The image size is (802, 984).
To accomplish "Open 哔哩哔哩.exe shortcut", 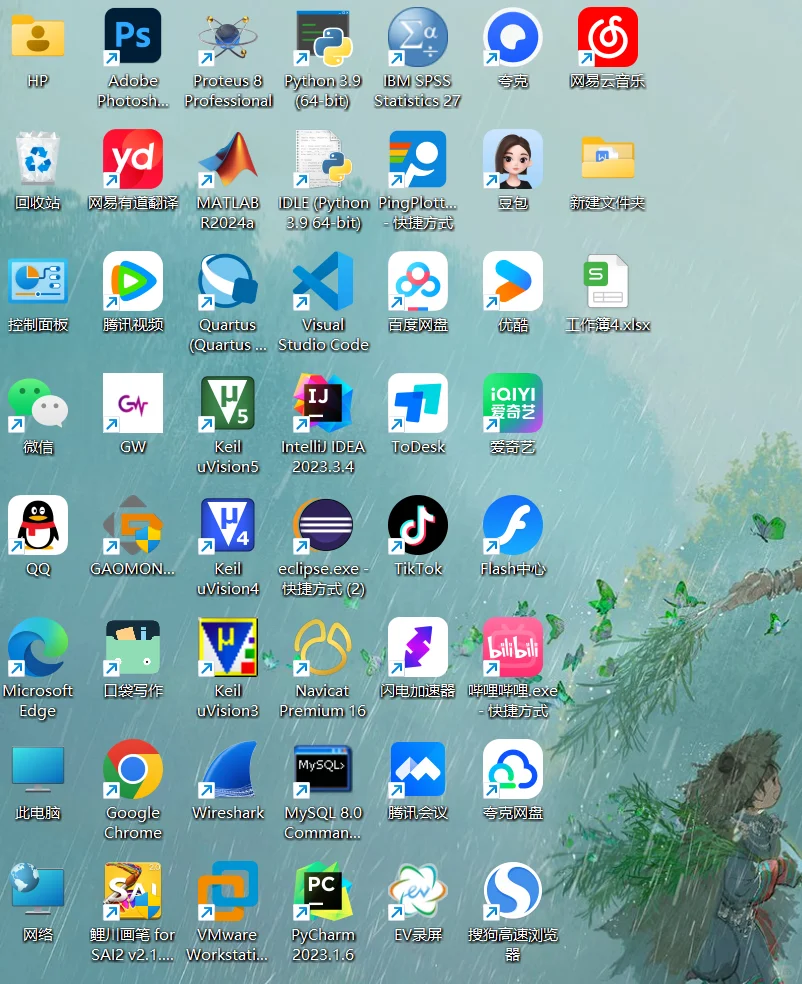I will [x=513, y=647].
